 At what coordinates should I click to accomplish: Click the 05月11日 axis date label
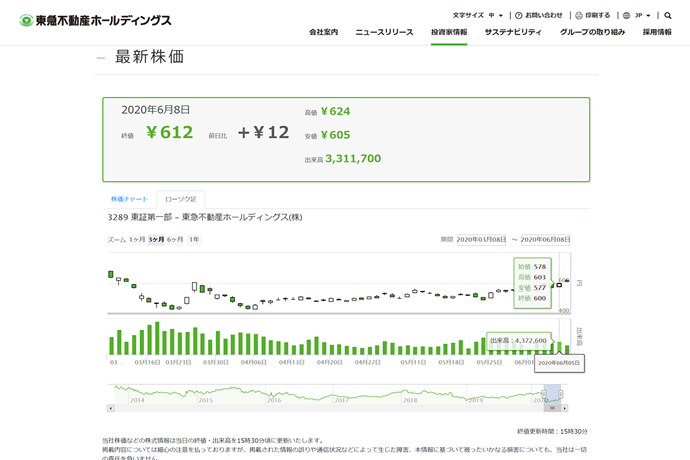point(413,362)
